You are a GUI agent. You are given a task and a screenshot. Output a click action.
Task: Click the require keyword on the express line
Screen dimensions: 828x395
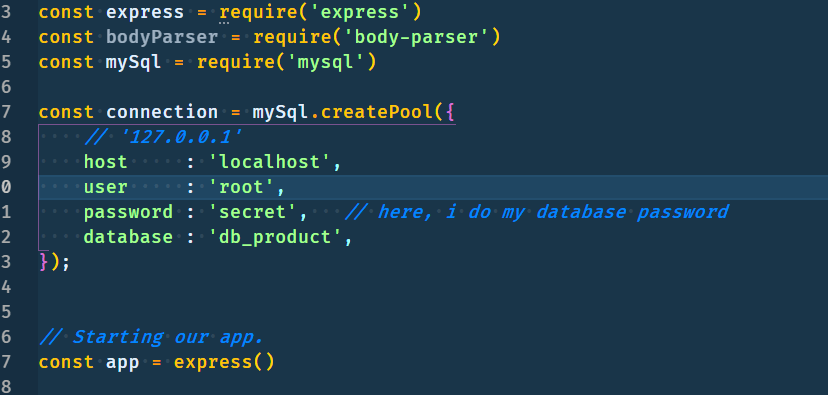pyautogui.click(x=259, y=12)
